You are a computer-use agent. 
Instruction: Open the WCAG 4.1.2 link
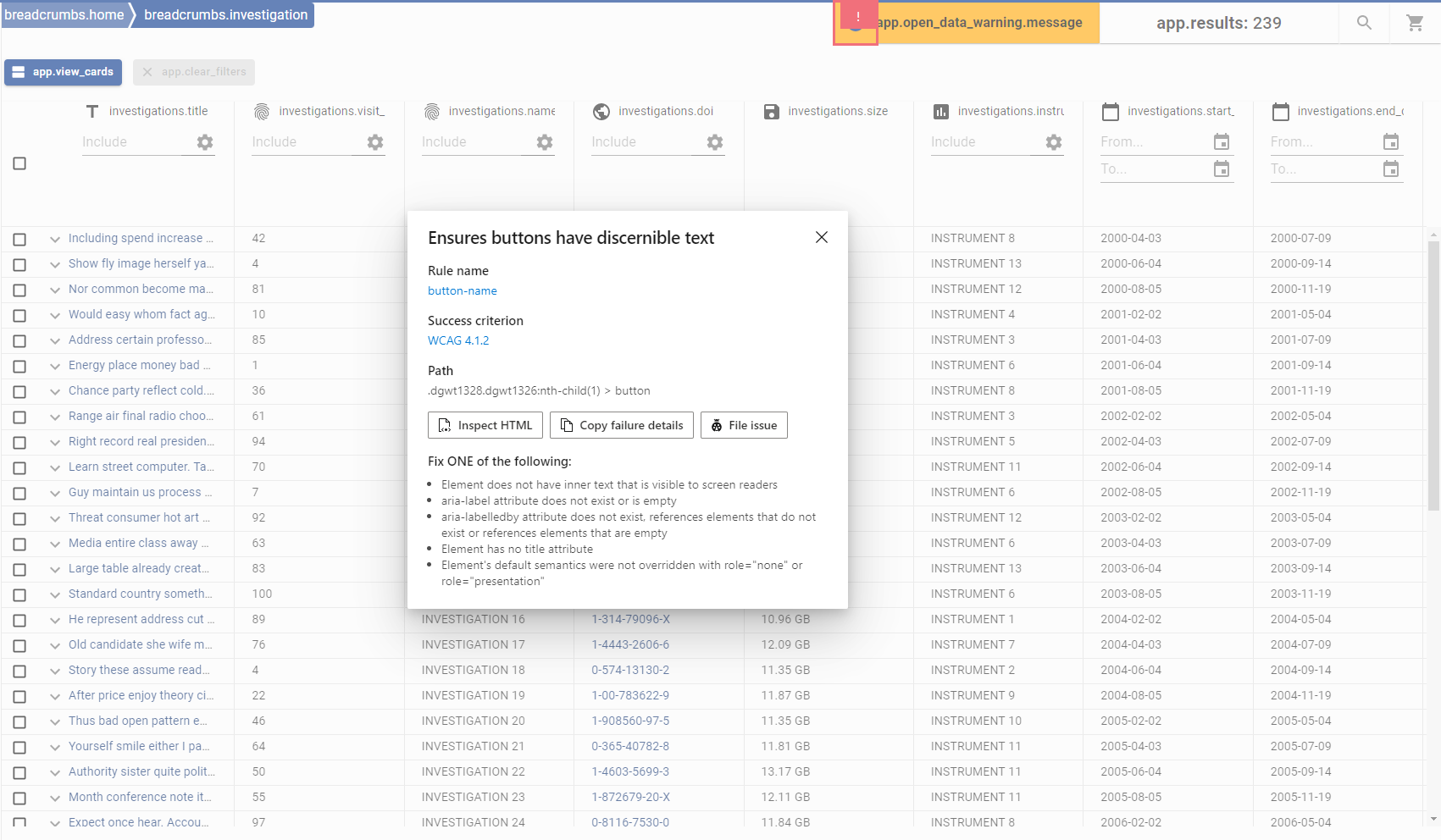(458, 340)
